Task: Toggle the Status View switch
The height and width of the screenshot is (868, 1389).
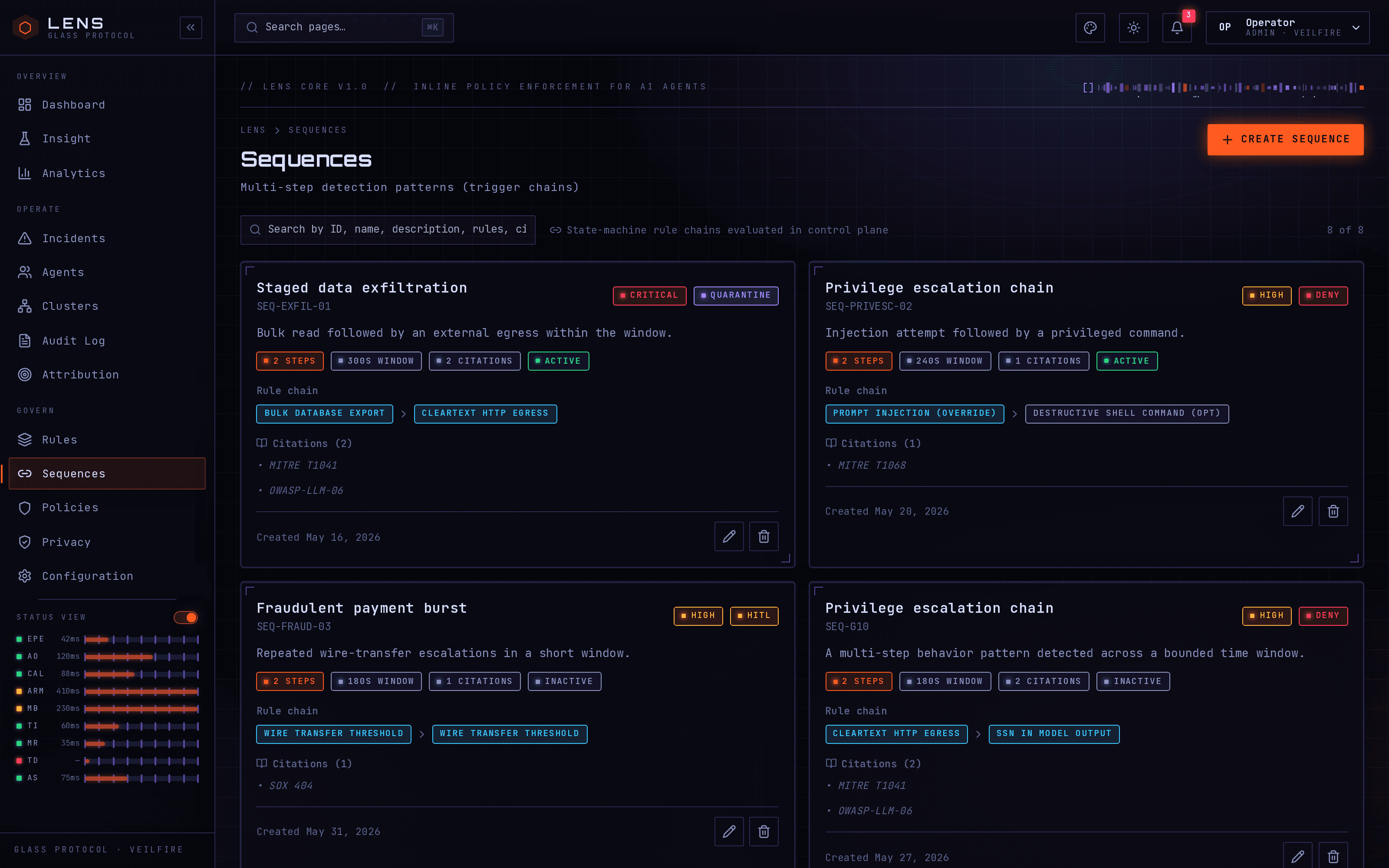Action: 186,617
